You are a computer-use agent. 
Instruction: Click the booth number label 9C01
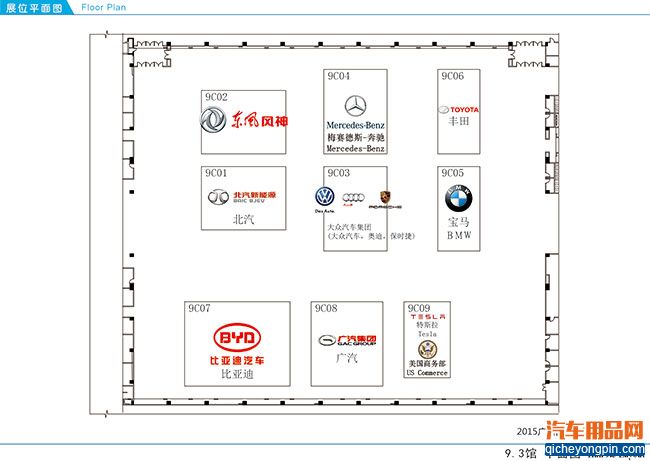[216, 173]
